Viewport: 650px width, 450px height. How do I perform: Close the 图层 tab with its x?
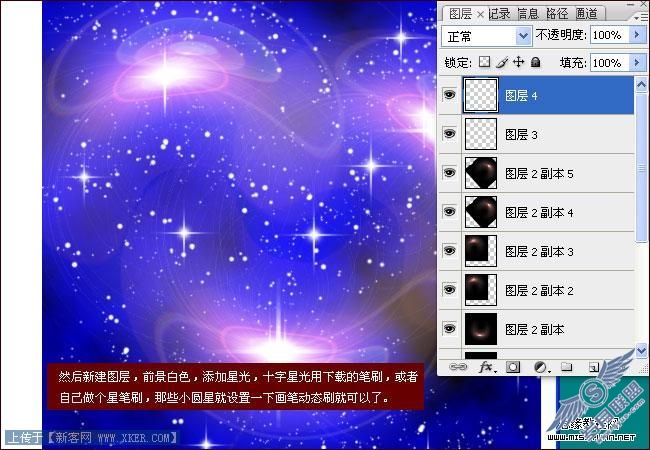point(480,15)
